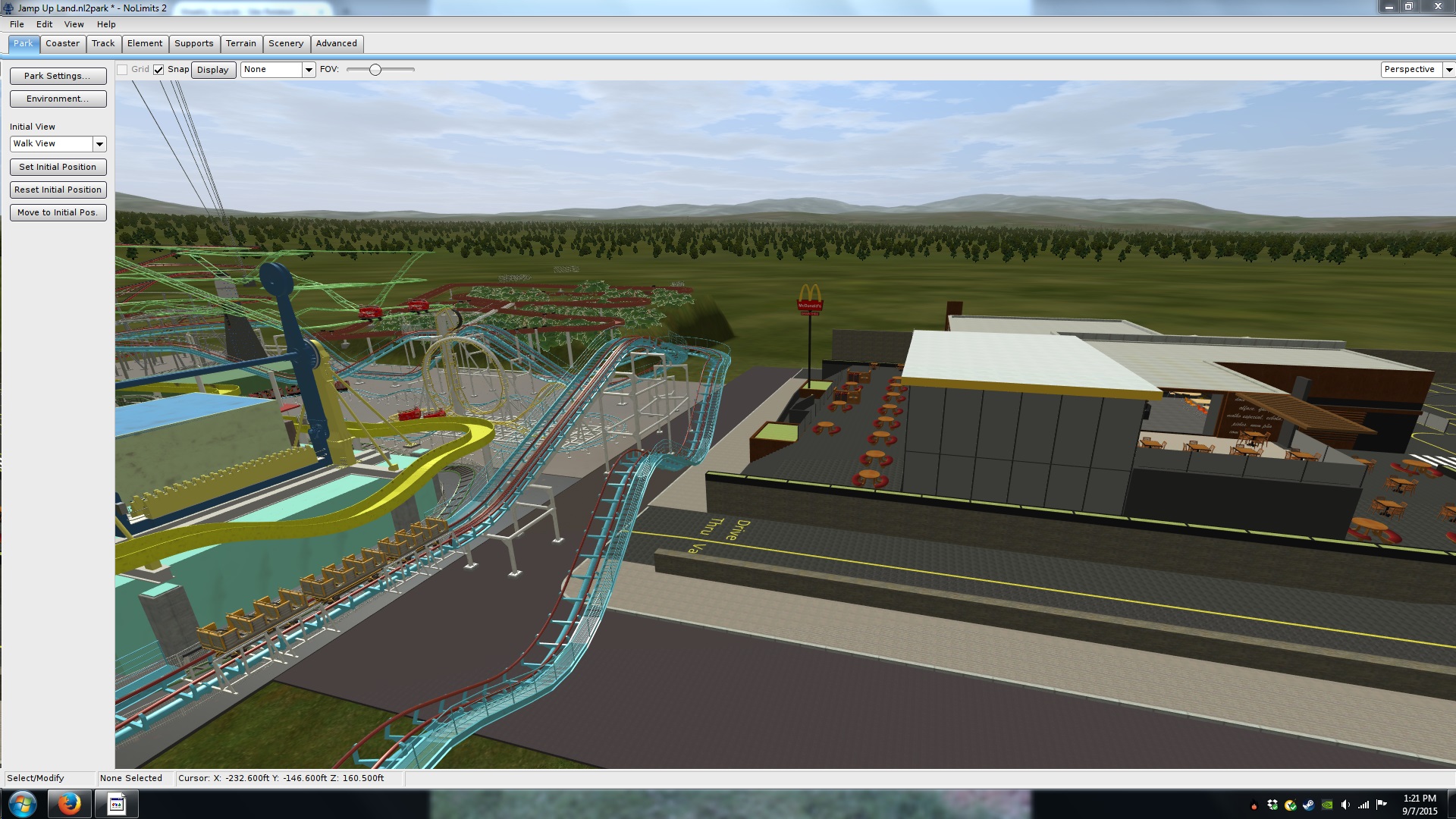Enable the Grid checkbox
1456x819 pixels.
point(122,70)
